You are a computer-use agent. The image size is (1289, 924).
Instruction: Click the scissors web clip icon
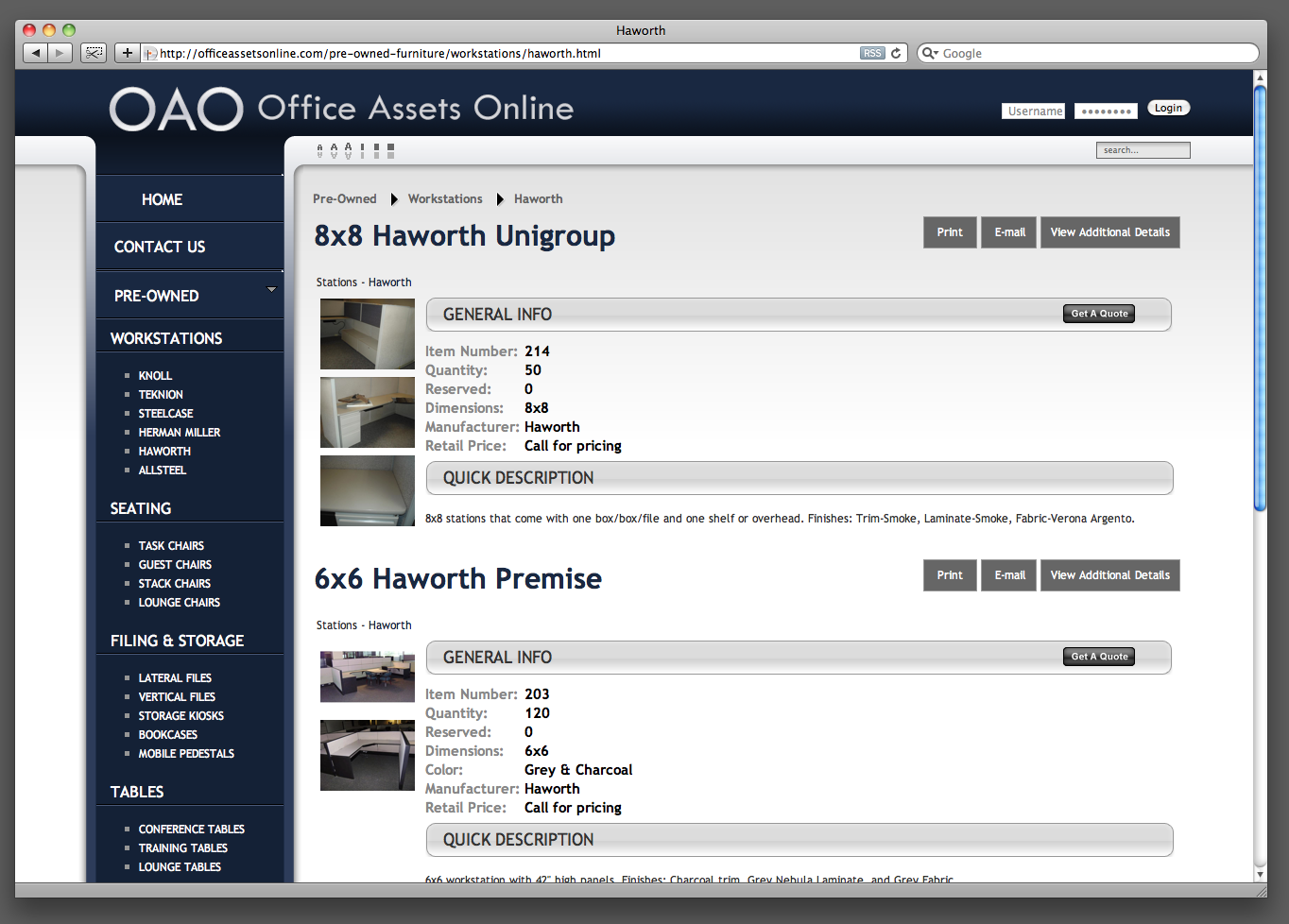tap(94, 53)
